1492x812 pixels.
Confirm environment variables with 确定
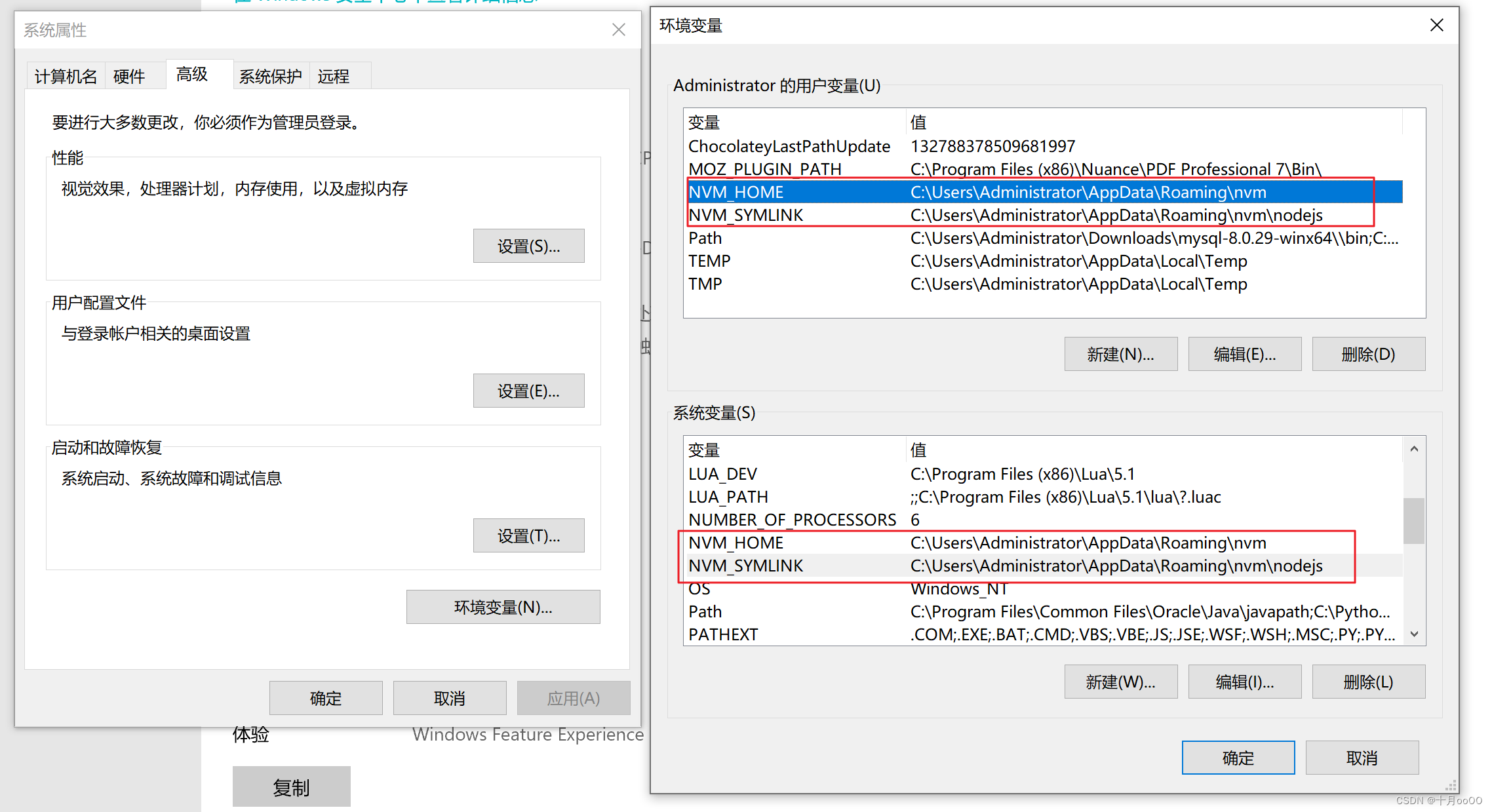tap(1238, 757)
